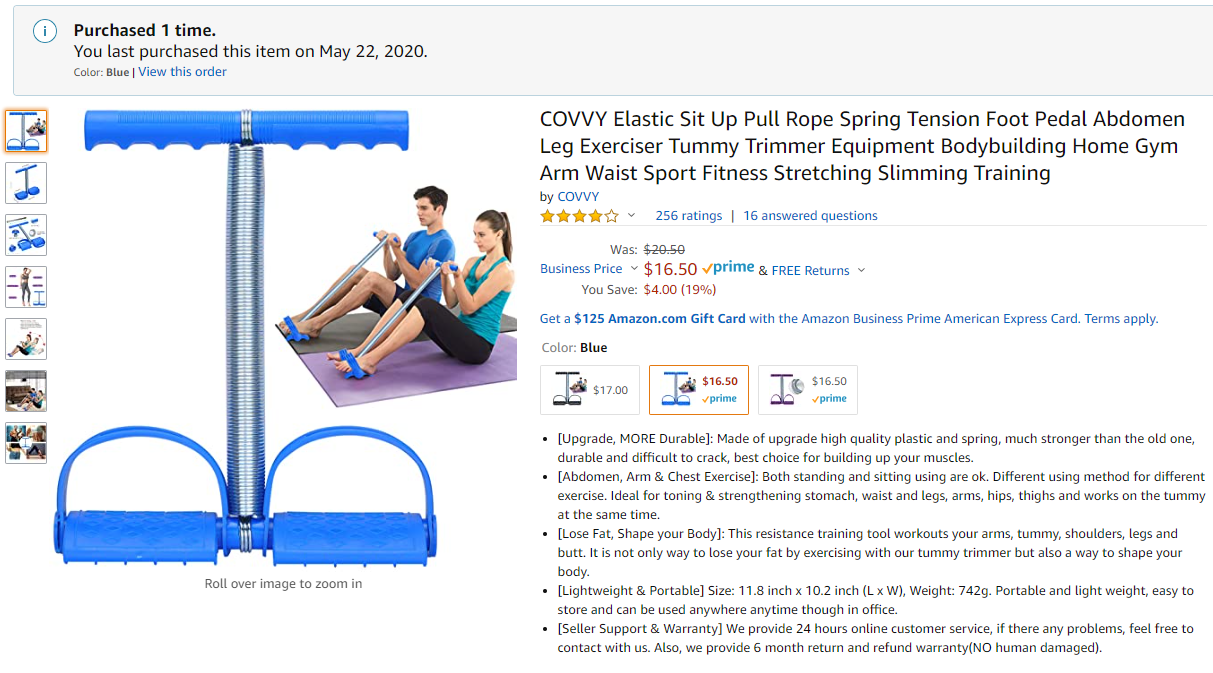Expand the star rating dropdown arrow
Image resolution: width=1213 pixels, height=673 pixels.
pyautogui.click(x=631, y=216)
